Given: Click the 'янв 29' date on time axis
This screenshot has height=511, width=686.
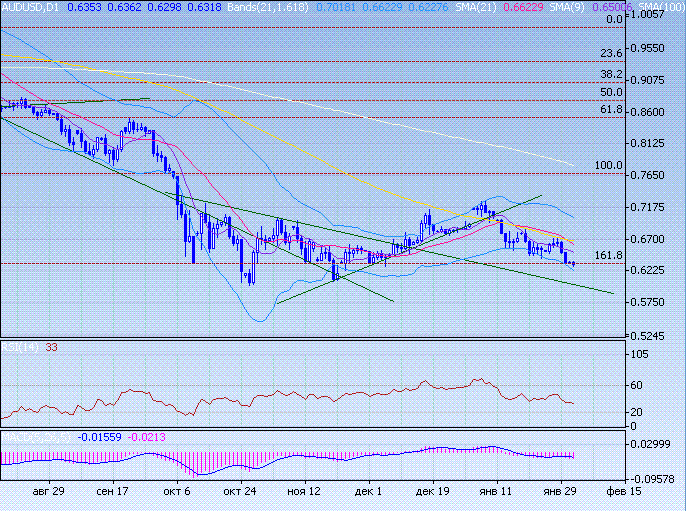Looking at the screenshot, I should coord(559,492).
